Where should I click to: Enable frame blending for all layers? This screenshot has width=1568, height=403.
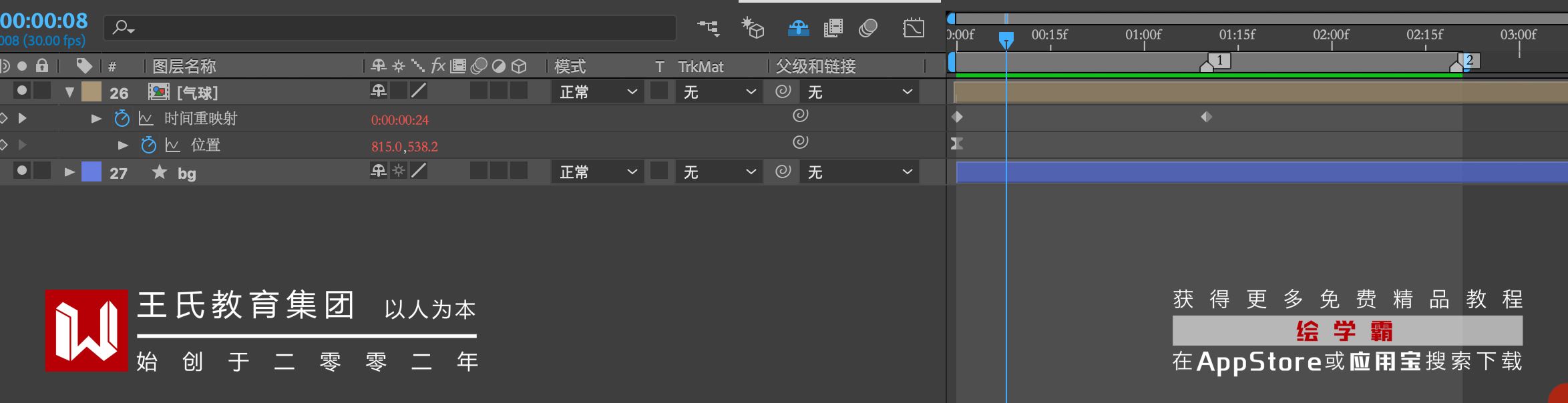tap(833, 28)
